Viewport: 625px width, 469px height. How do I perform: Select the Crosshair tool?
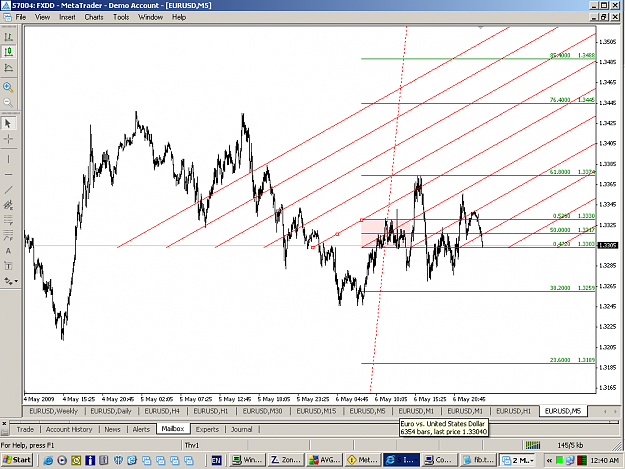[8, 139]
